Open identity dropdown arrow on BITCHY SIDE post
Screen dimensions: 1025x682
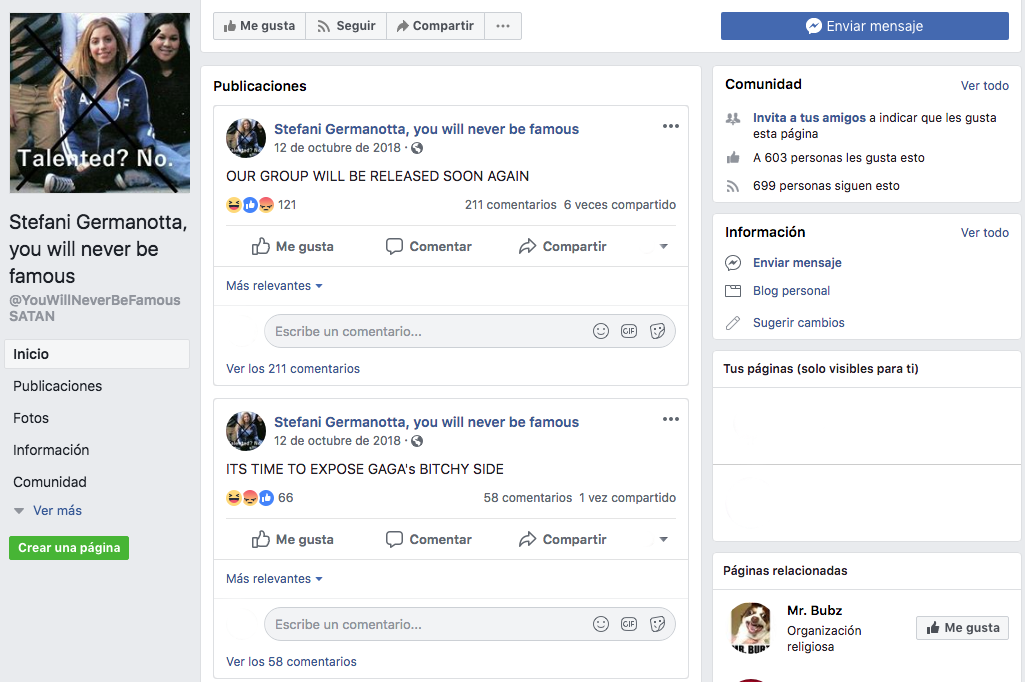point(664,539)
